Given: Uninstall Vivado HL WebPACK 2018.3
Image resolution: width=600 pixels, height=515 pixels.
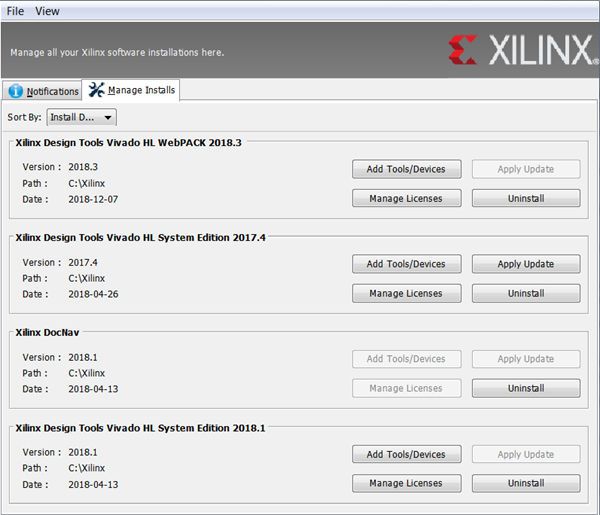Looking at the screenshot, I should pyautogui.click(x=526, y=198).
